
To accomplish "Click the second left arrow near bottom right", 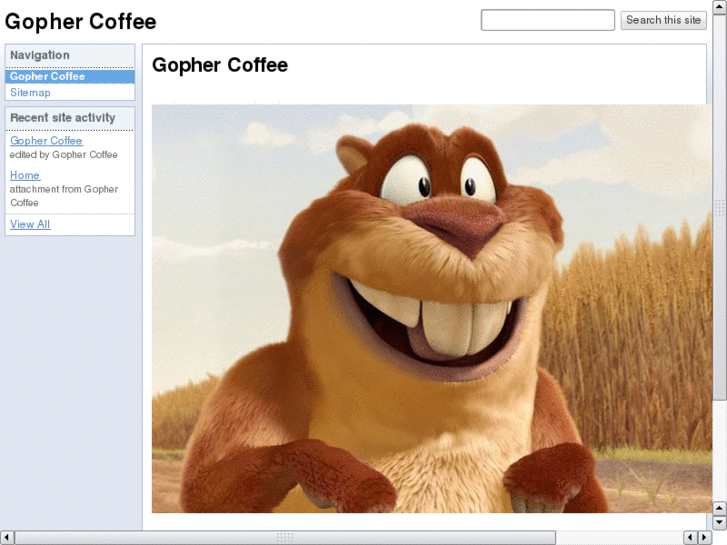I will [690, 538].
